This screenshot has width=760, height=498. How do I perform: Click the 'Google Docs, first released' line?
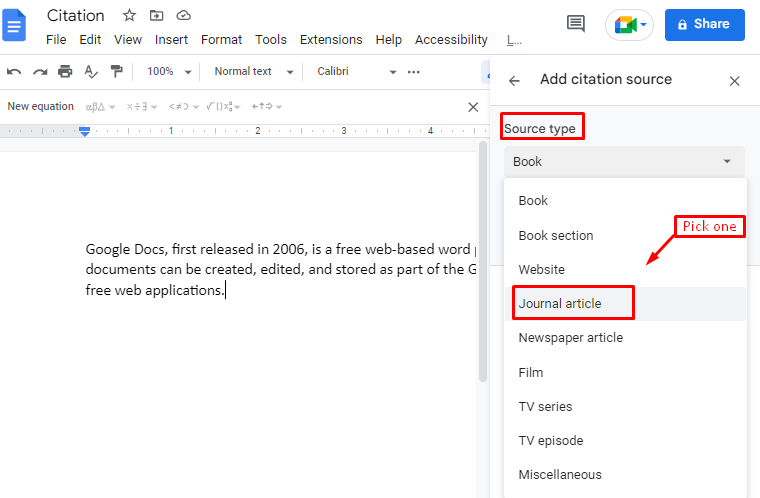click(281, 249)
